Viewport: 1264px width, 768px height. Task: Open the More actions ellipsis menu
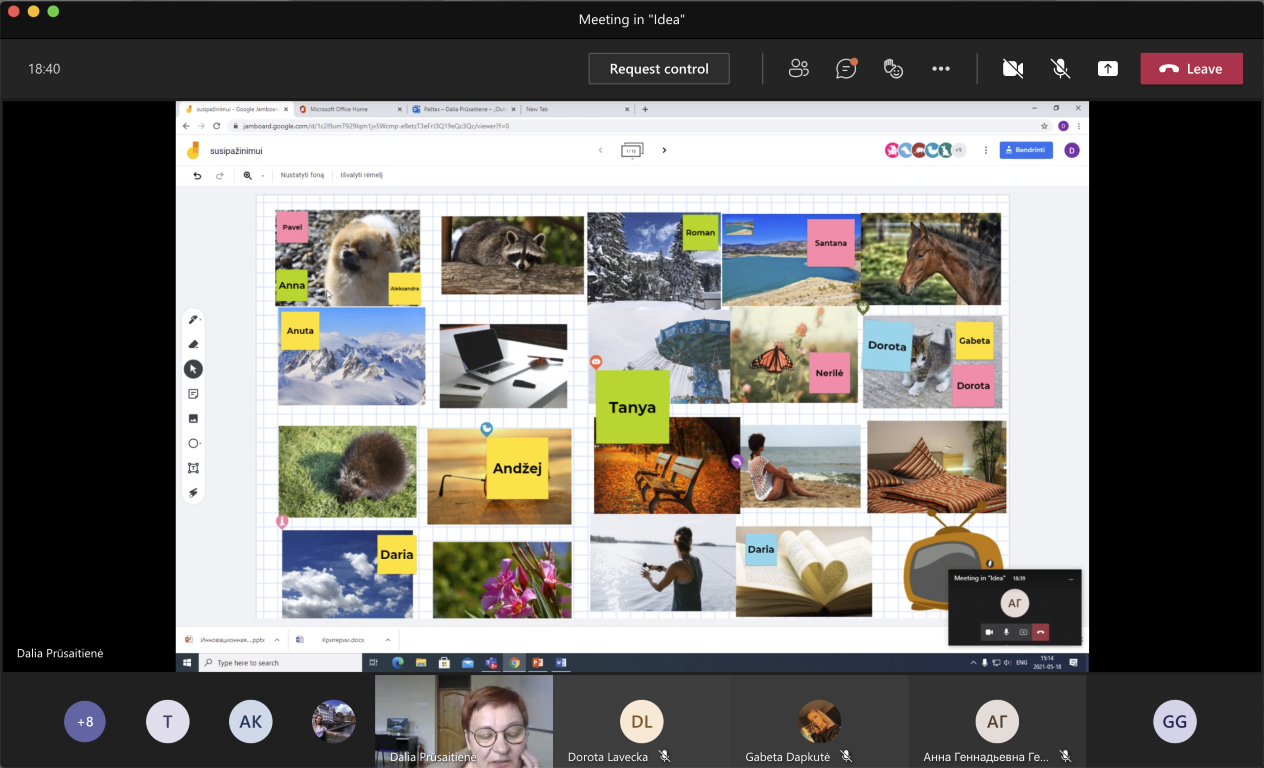940,69
